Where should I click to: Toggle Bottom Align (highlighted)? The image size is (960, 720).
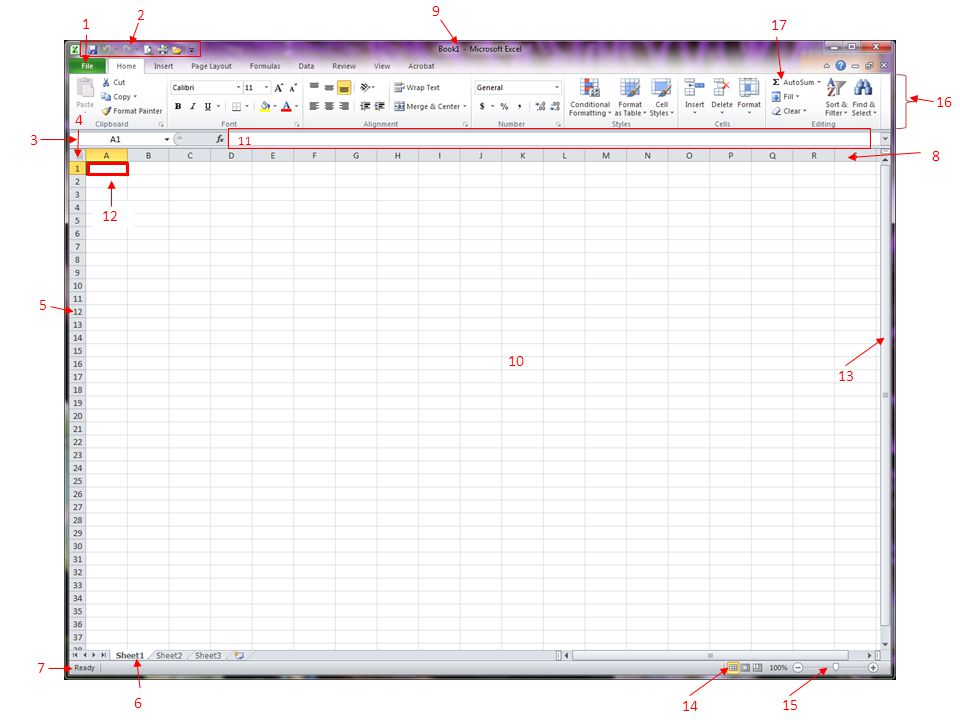(x=344, y=88)
